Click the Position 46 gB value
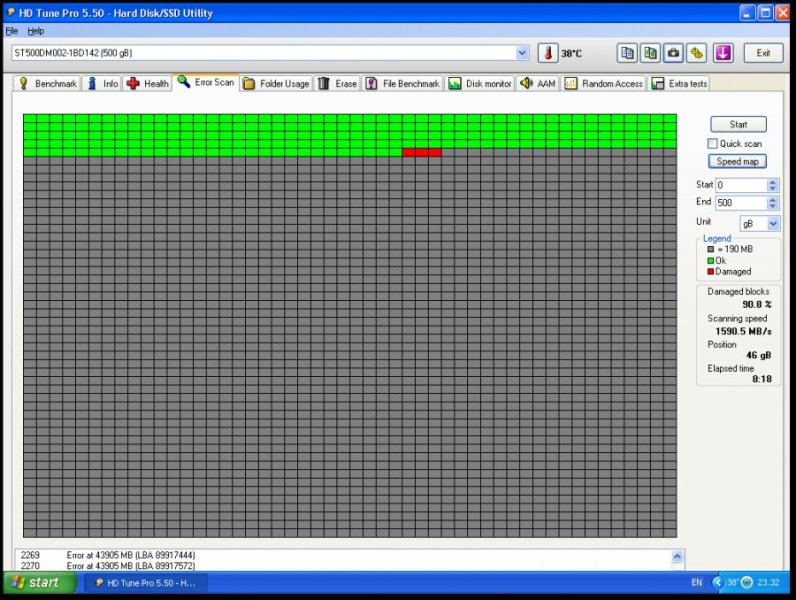Viewport: 796px width, 600px height. pyautogui.click(x=758, y=355)
